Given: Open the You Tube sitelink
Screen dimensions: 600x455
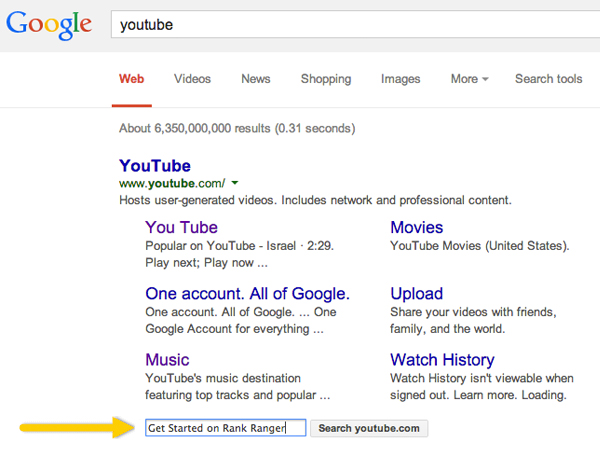Looking at the screenshot, I should coord(181,227).
